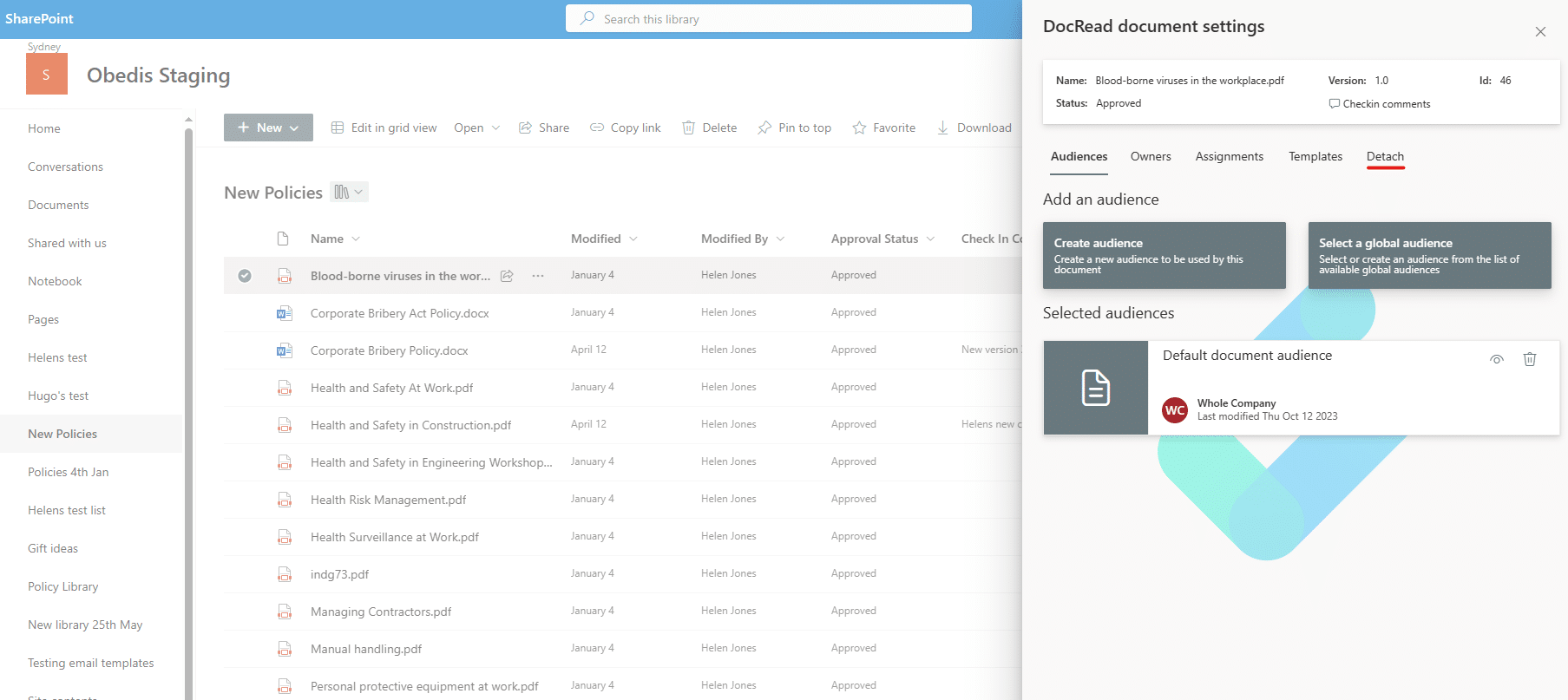Switch to the Templates tab
1568x700 pixels.
click(x=1315, y=156)
